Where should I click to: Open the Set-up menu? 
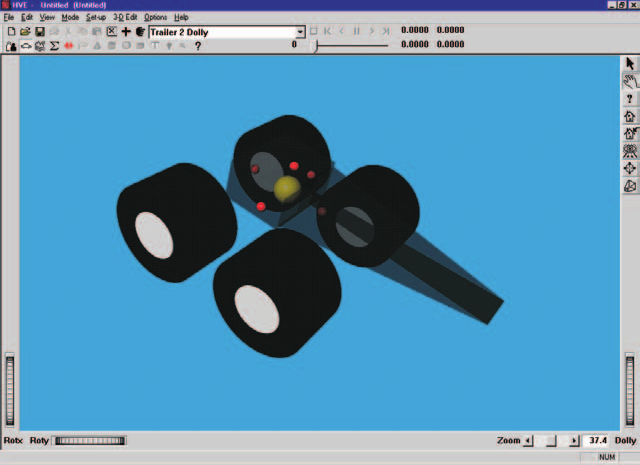[96, 17]
